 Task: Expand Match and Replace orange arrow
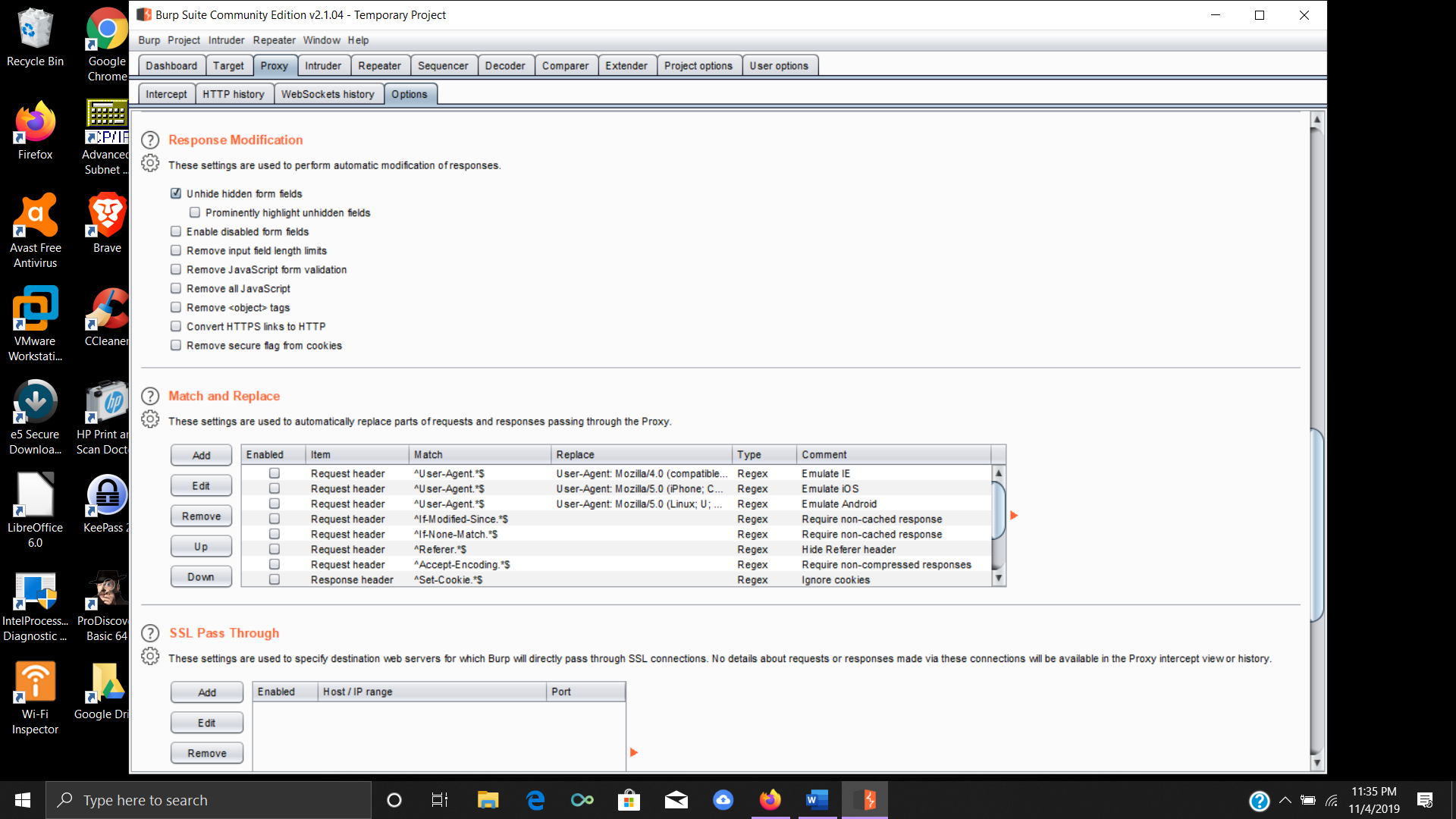coord(1014,516)
